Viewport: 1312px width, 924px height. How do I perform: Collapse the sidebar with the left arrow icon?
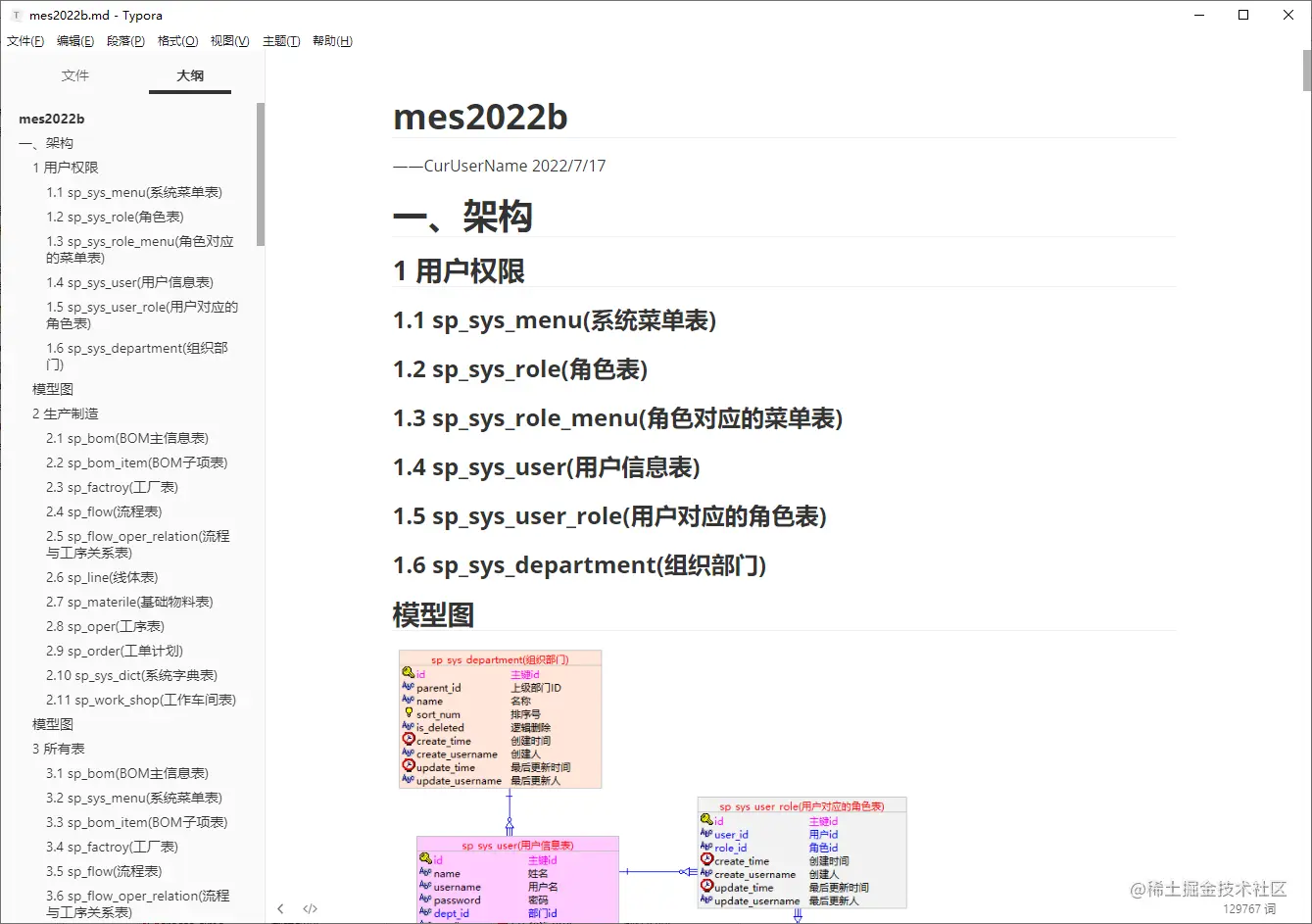click(x=281, y=908)
